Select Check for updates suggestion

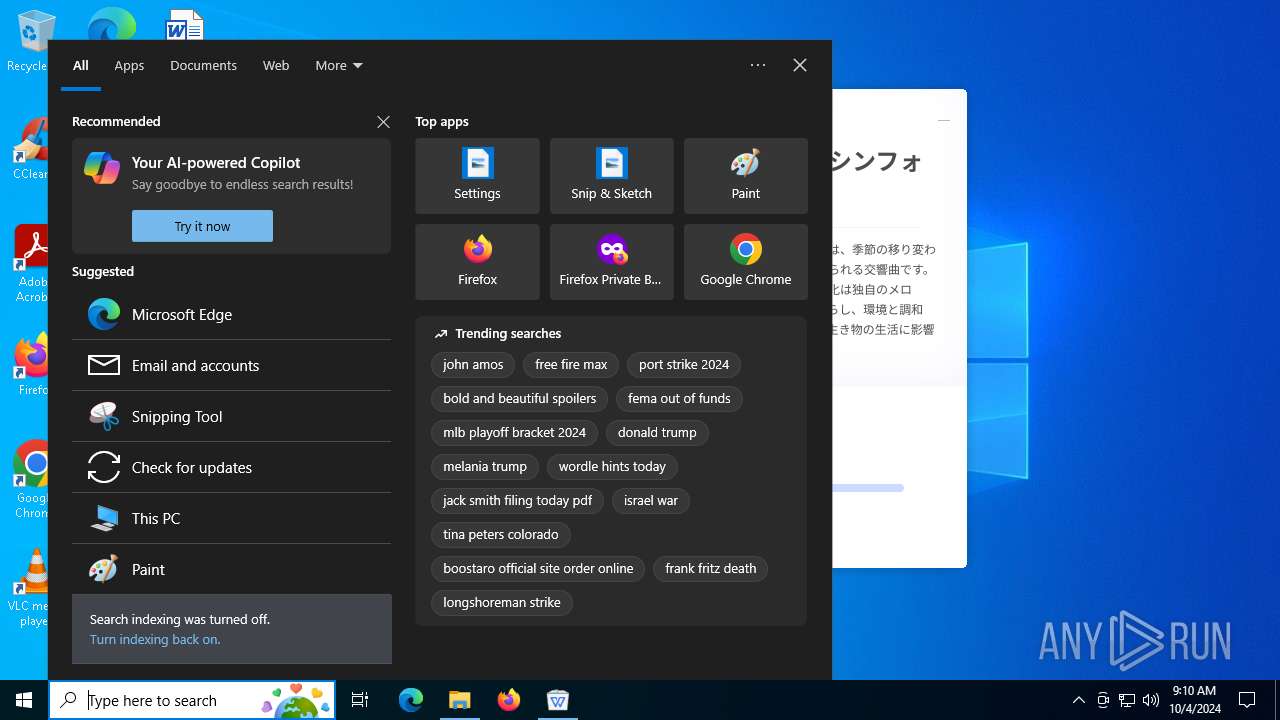[x=231, y=467]
